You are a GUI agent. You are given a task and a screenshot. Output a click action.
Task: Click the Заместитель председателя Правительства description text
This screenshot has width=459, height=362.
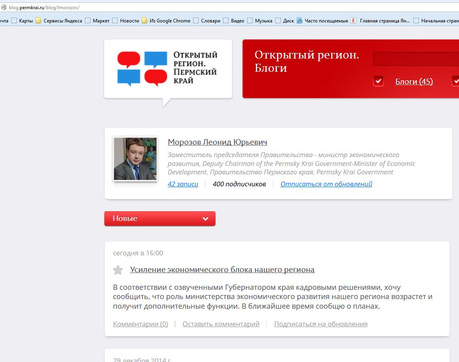pyautogui.click(x=291, y=163)
